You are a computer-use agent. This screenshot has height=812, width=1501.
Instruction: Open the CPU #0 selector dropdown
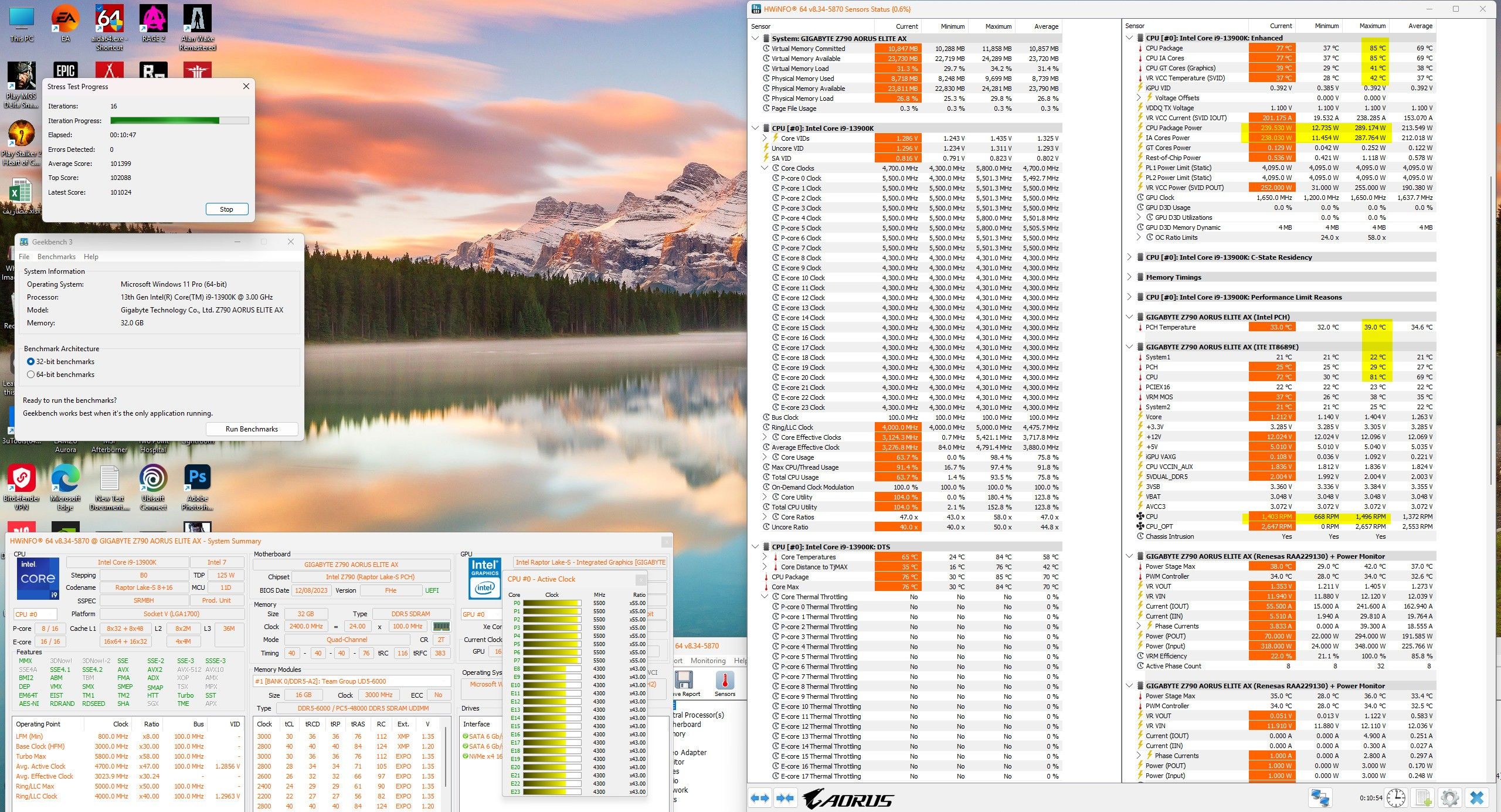(x=35, y=614)
